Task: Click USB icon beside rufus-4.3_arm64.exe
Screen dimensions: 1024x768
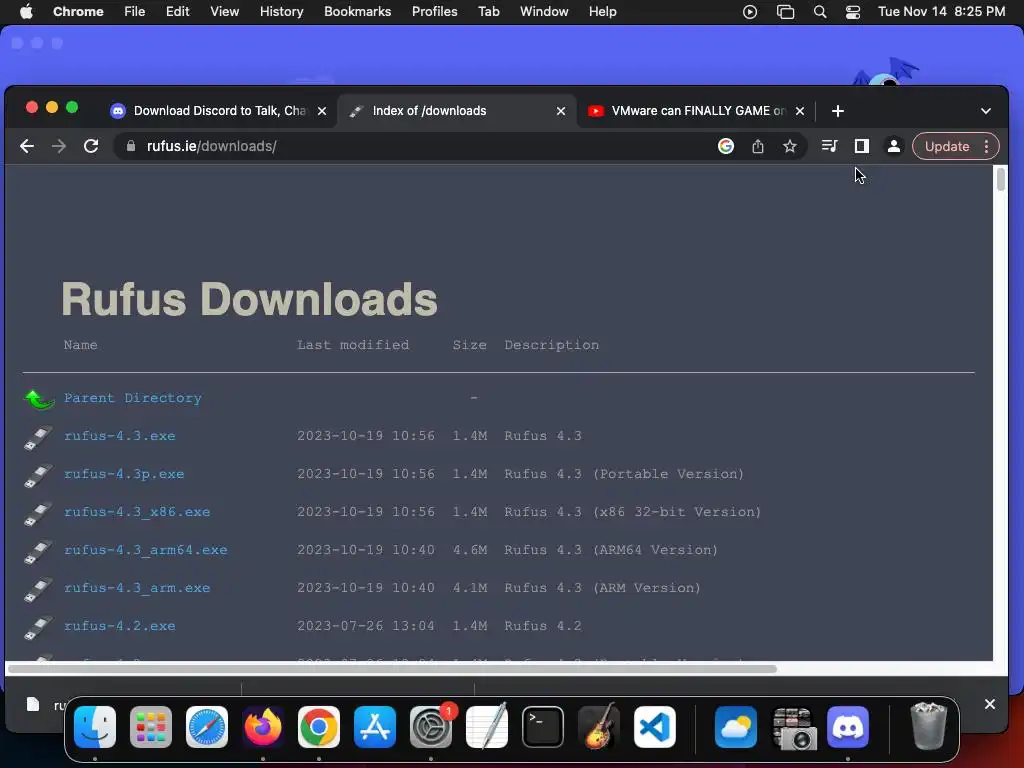Action: (x=38, y=551)
